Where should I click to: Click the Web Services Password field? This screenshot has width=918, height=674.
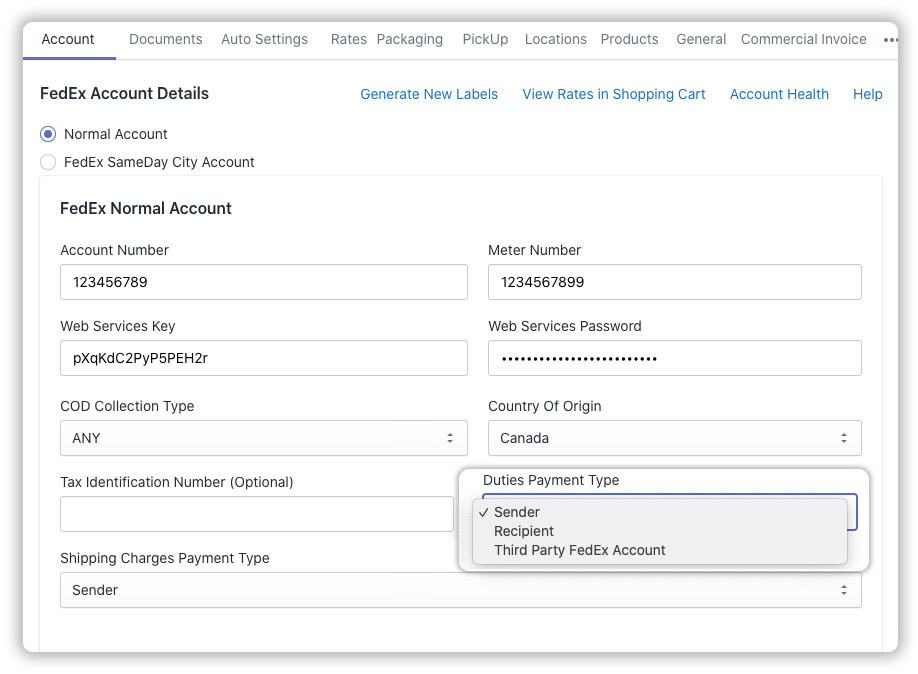[x=674, y=358]
